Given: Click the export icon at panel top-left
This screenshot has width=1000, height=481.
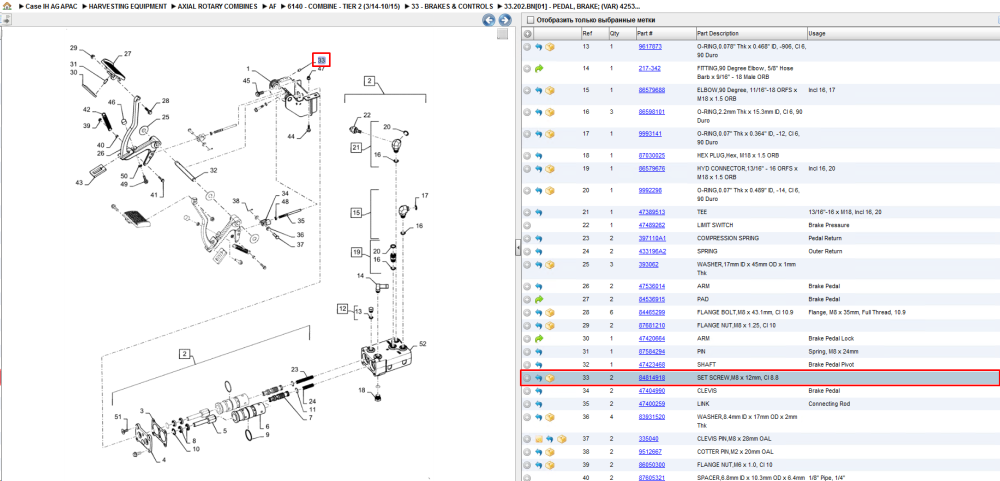Looking at the screenshot, I should point(6,20).
